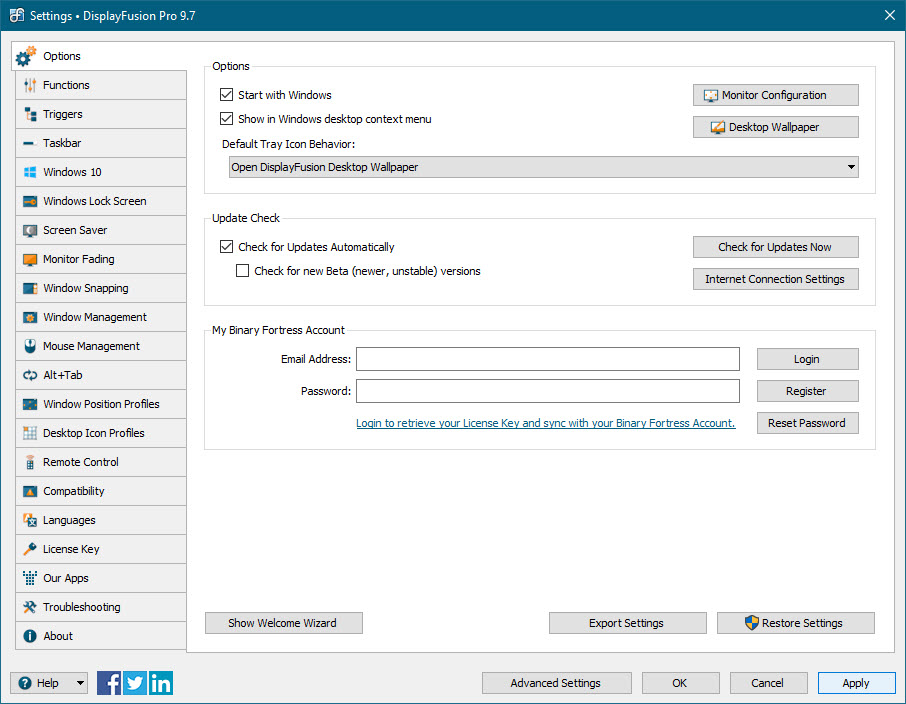
Task: Click the Reset Password button
Action: point(807,423)
